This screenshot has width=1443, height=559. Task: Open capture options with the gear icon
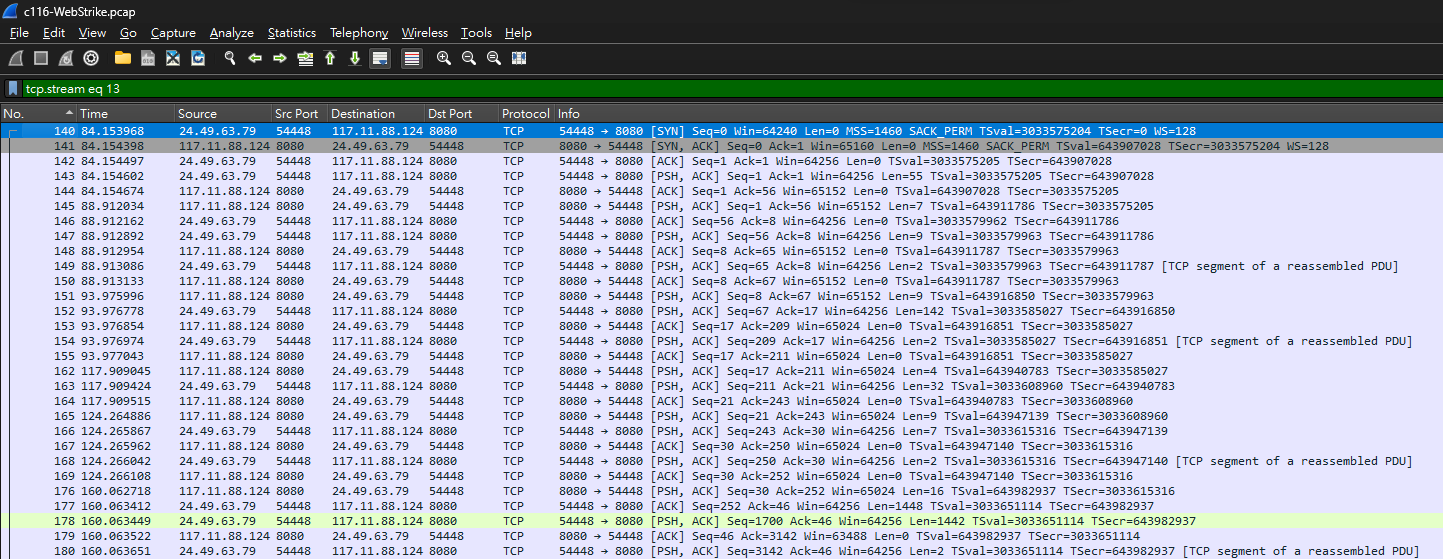[91, 59]
